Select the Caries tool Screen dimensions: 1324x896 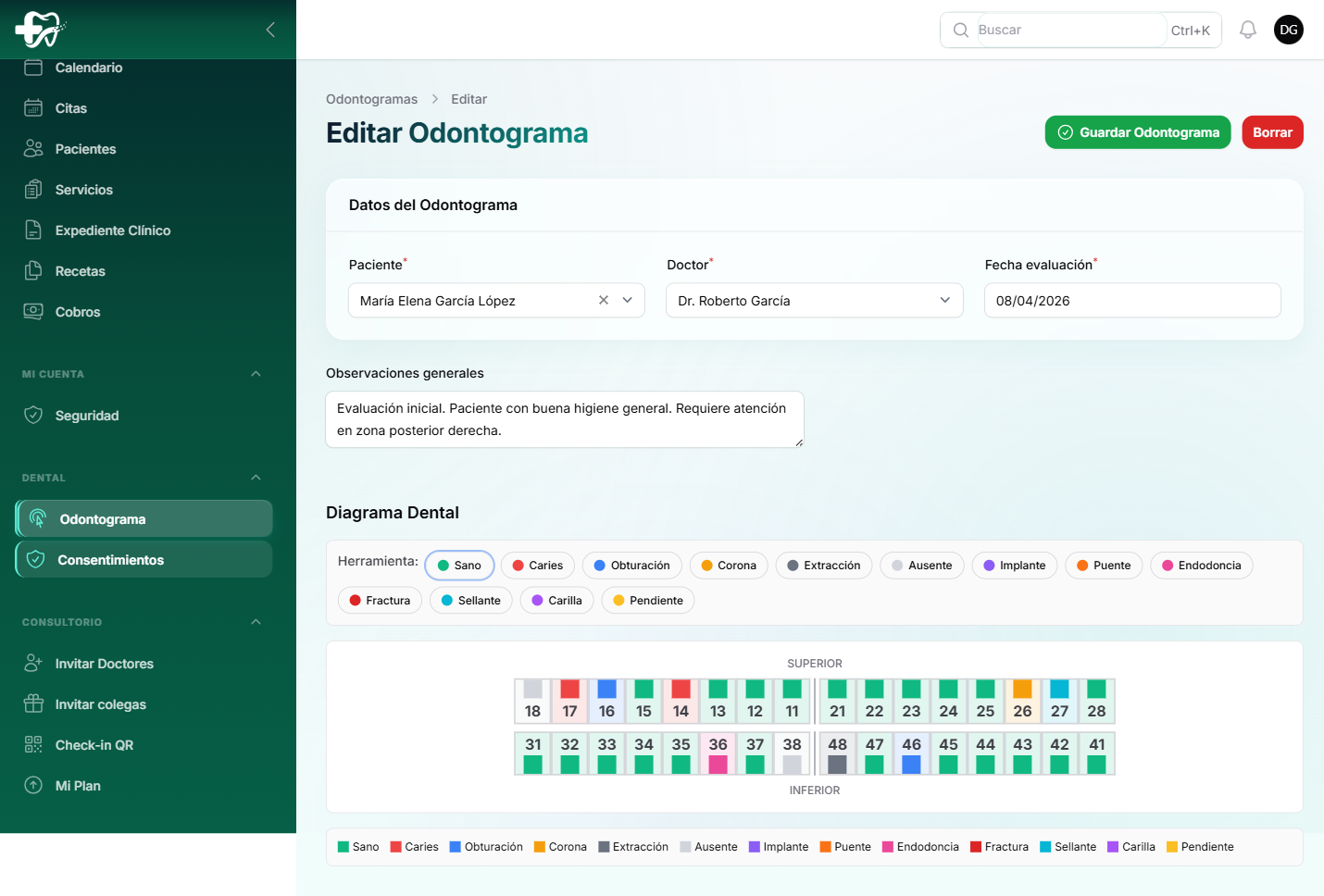[x=538, y=566]
